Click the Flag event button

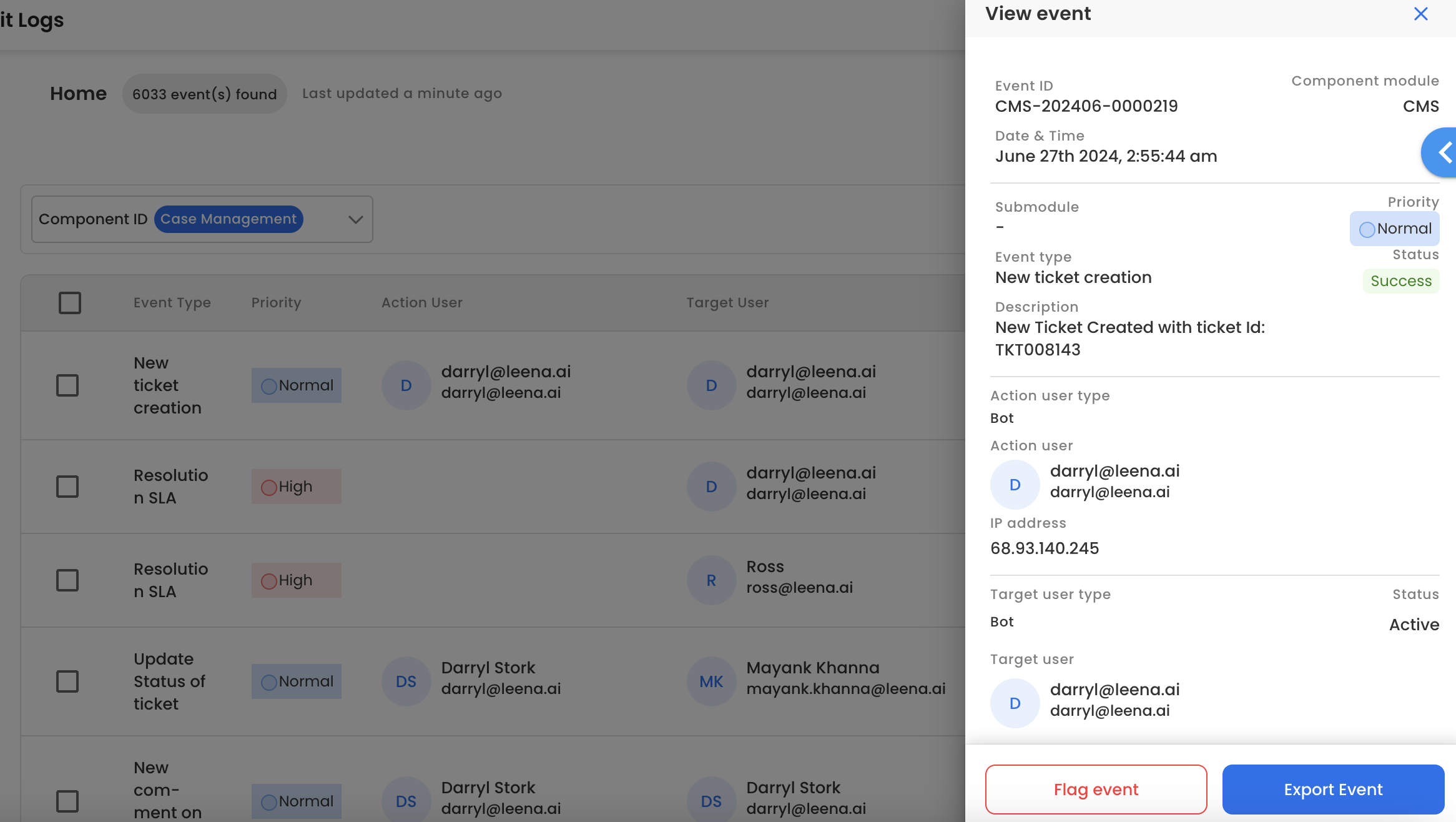(1096, 790)
